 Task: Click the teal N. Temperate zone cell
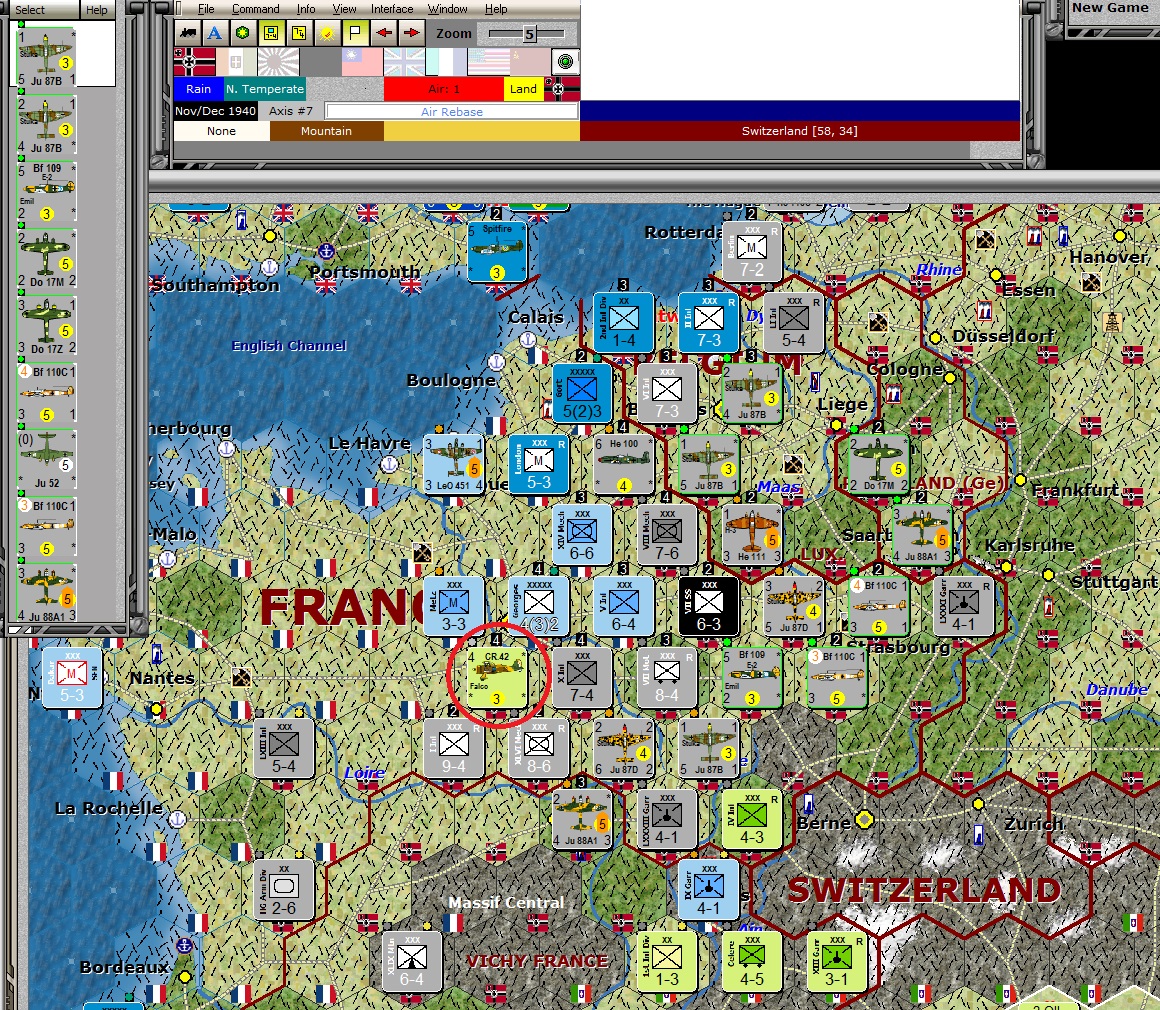[x=265, y=89]
